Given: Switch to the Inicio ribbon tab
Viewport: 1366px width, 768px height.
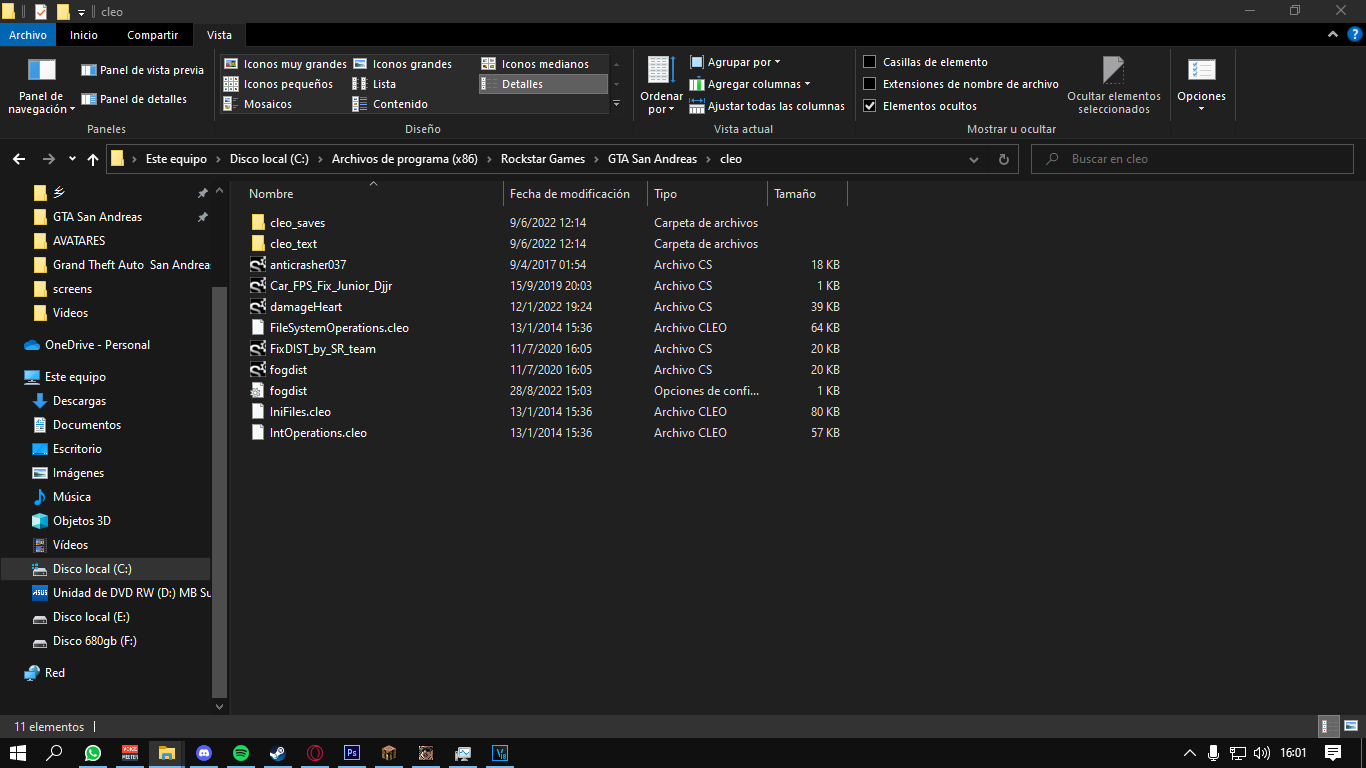Looking at the screenshot, I should (84, 35).
